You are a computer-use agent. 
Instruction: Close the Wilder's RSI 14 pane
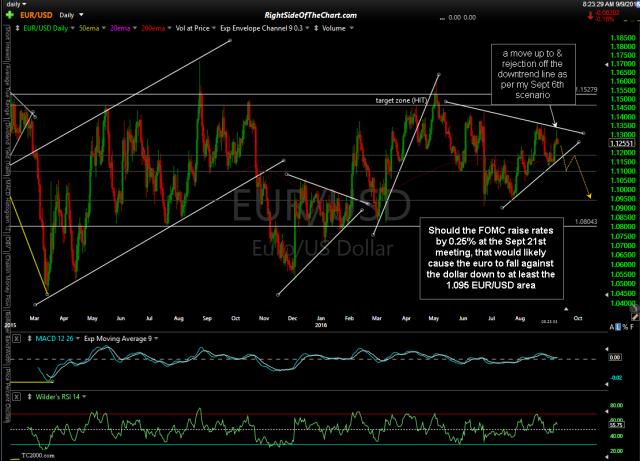(x=16, y=396)
